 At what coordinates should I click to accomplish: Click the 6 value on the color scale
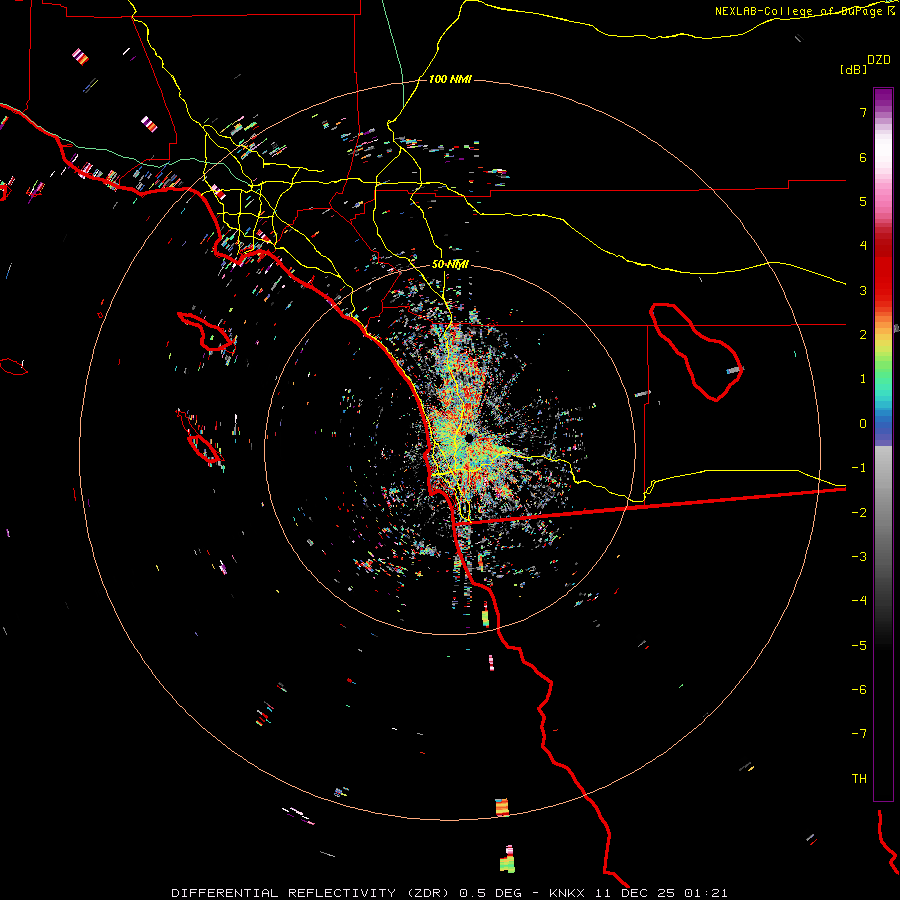click(x=863, y=157)
